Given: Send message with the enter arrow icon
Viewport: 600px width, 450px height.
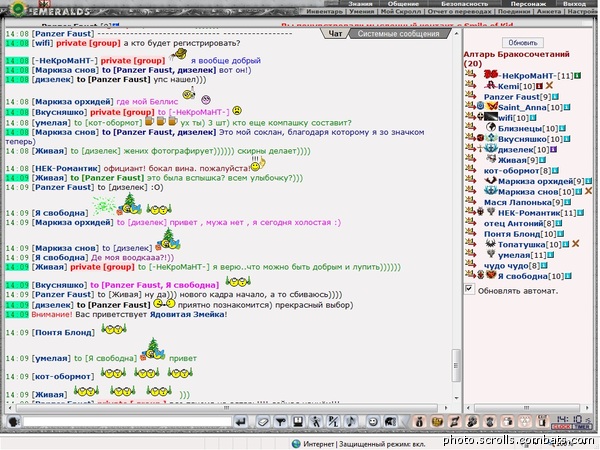Looking at the screenshot, I should 241,422.
